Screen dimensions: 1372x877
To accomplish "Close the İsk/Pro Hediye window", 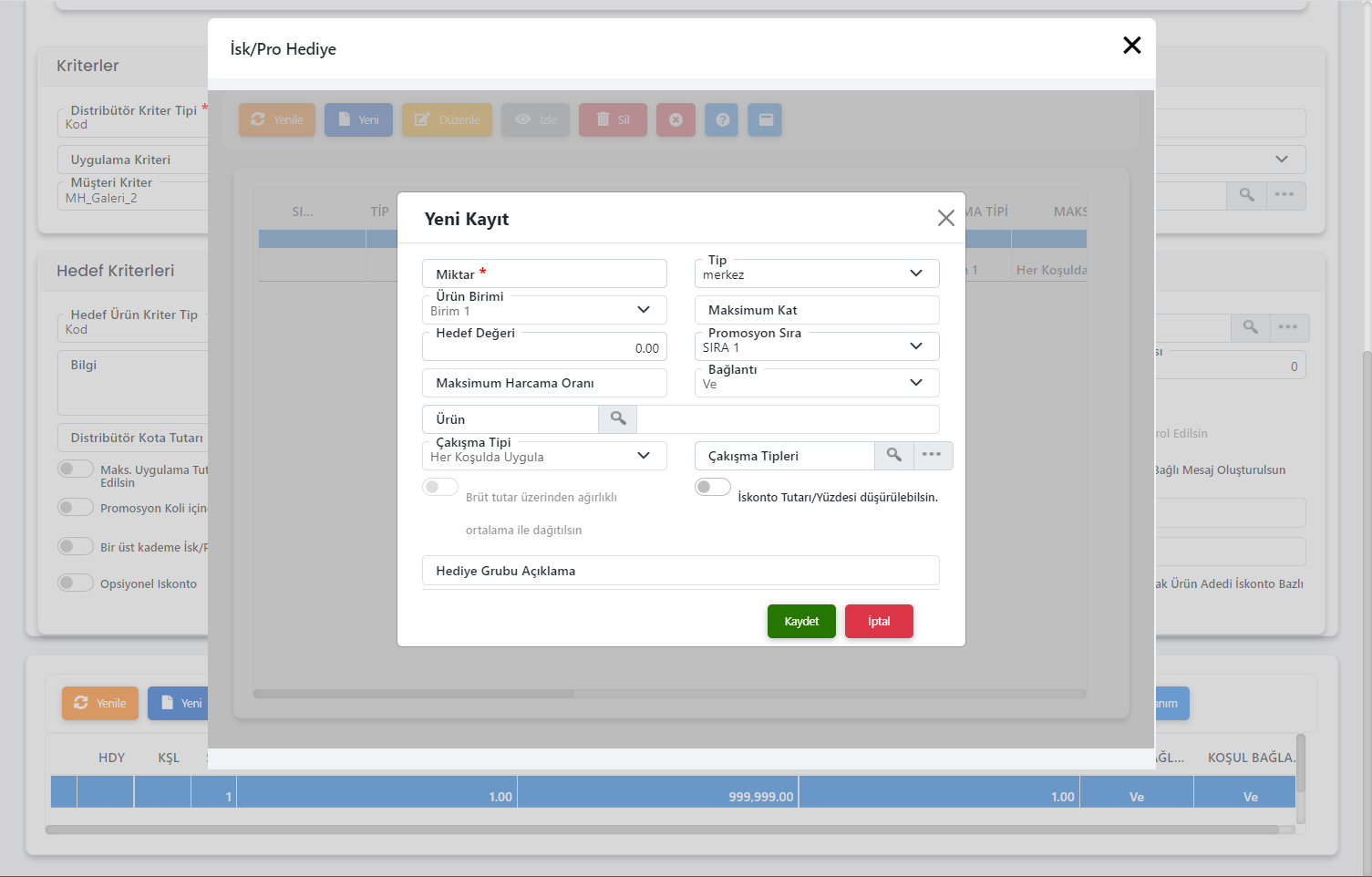I will point(1131,46).
